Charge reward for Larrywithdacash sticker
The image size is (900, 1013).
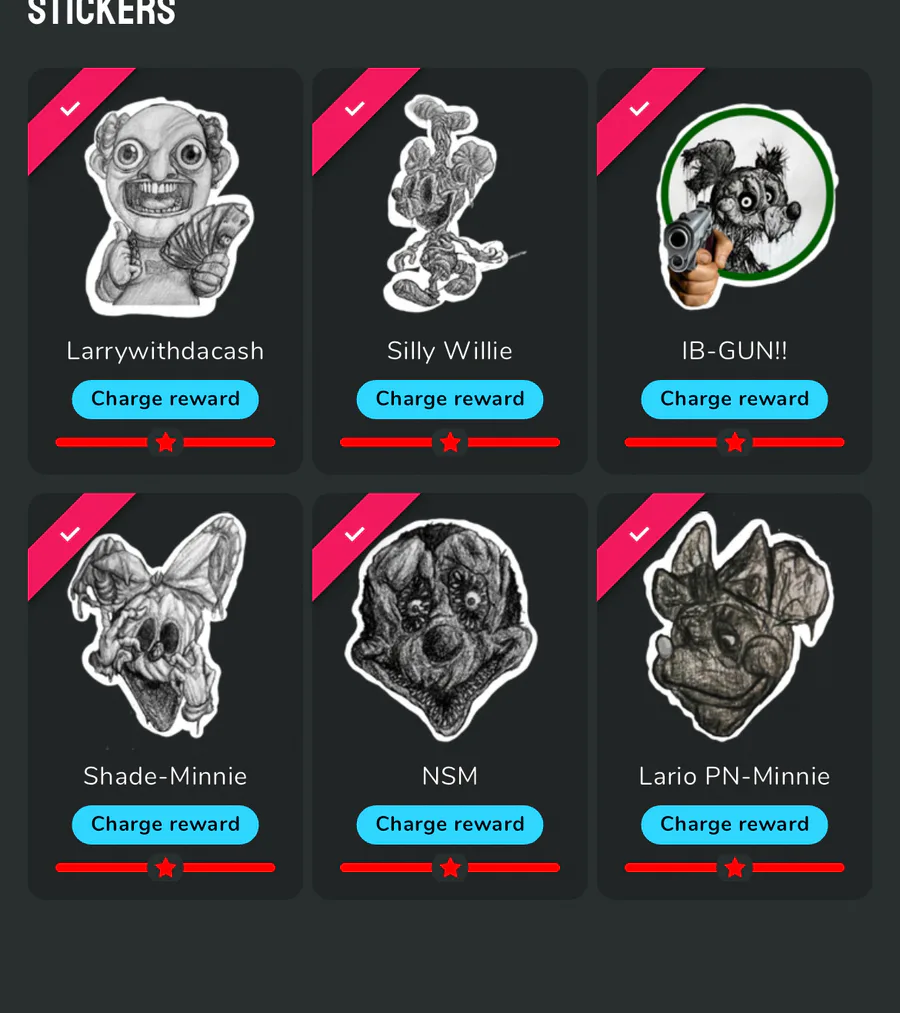pos(165,399)
